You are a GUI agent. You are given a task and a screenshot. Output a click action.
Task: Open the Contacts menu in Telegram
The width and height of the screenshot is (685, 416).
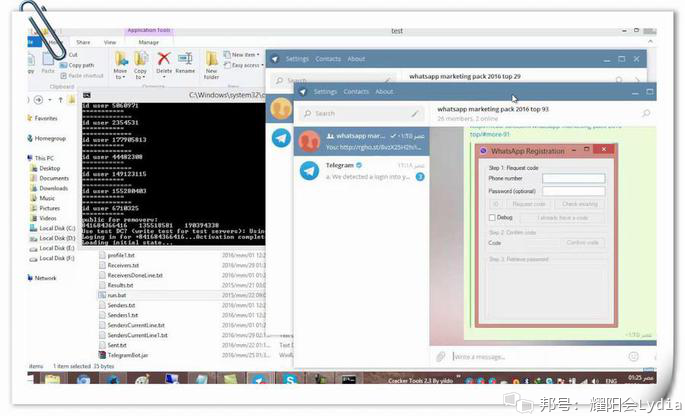356,92
